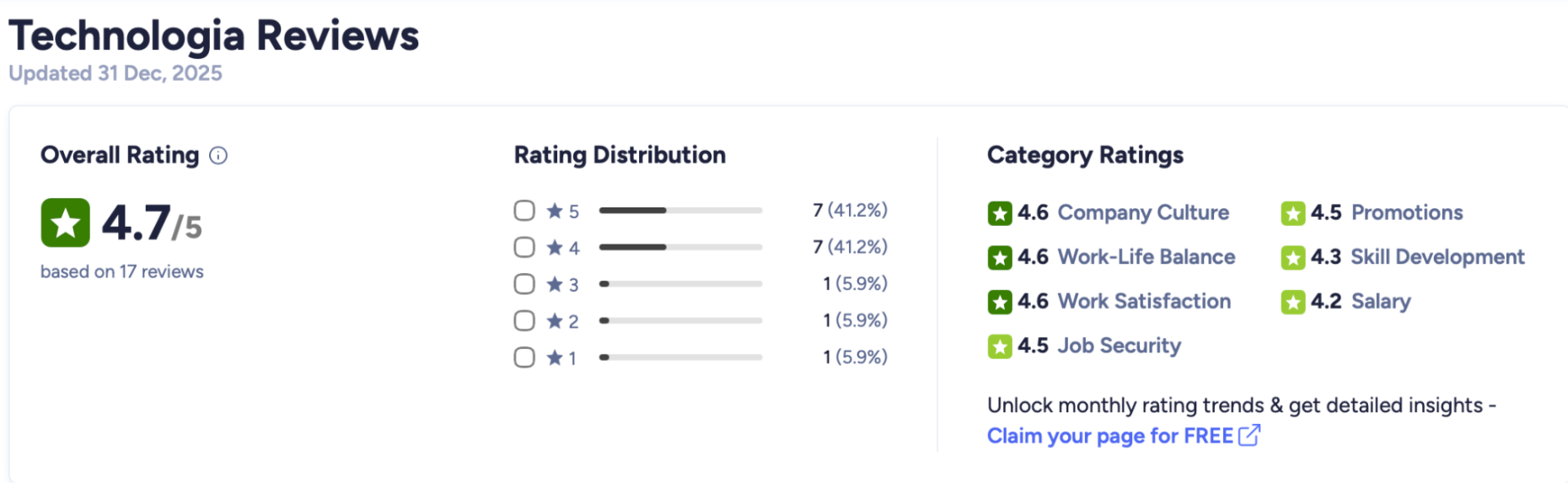Tick the 3 star rating checkbox

click(524, 284)
